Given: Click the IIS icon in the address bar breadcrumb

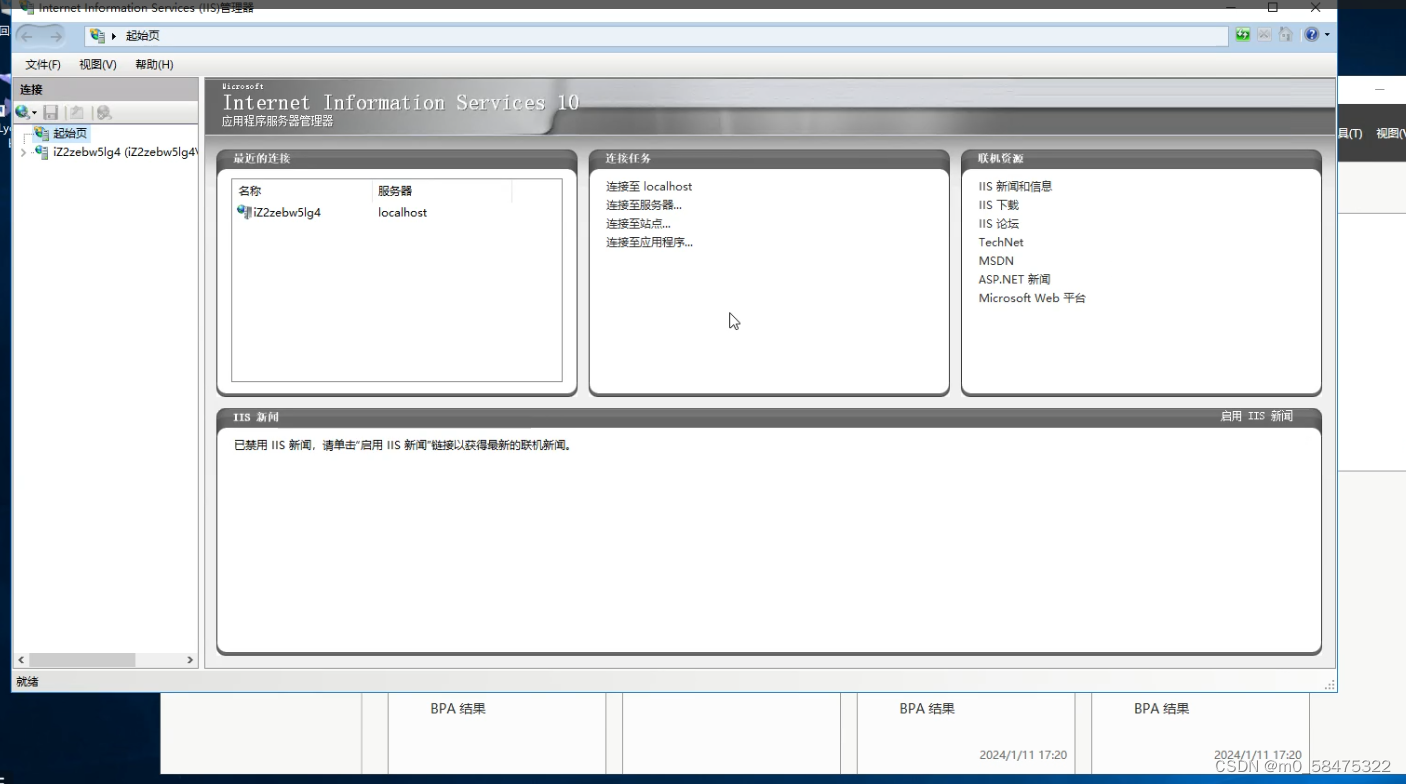Looking at the screenshot, I should tap(96, 35).
